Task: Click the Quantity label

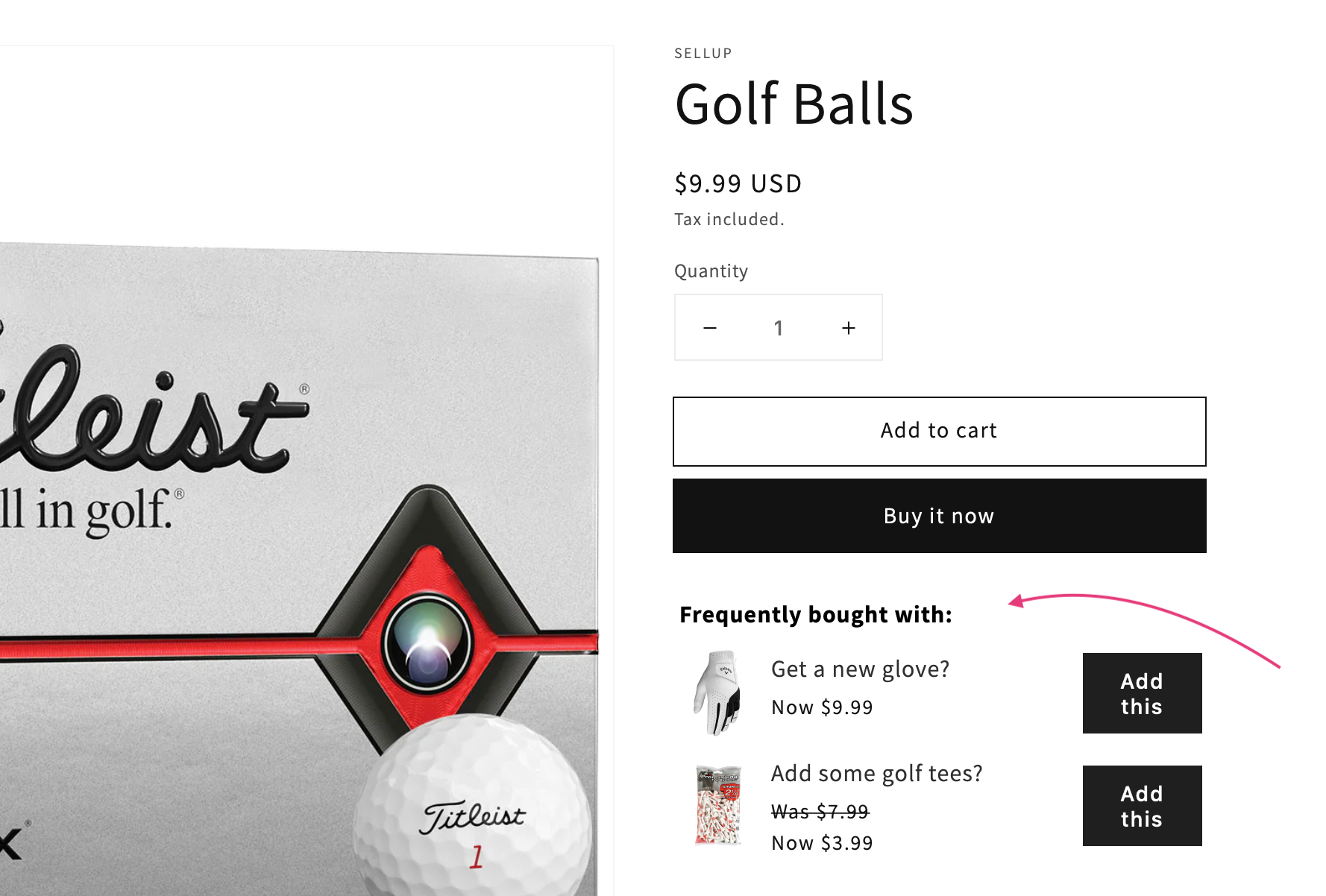Action: click(711, 271)
